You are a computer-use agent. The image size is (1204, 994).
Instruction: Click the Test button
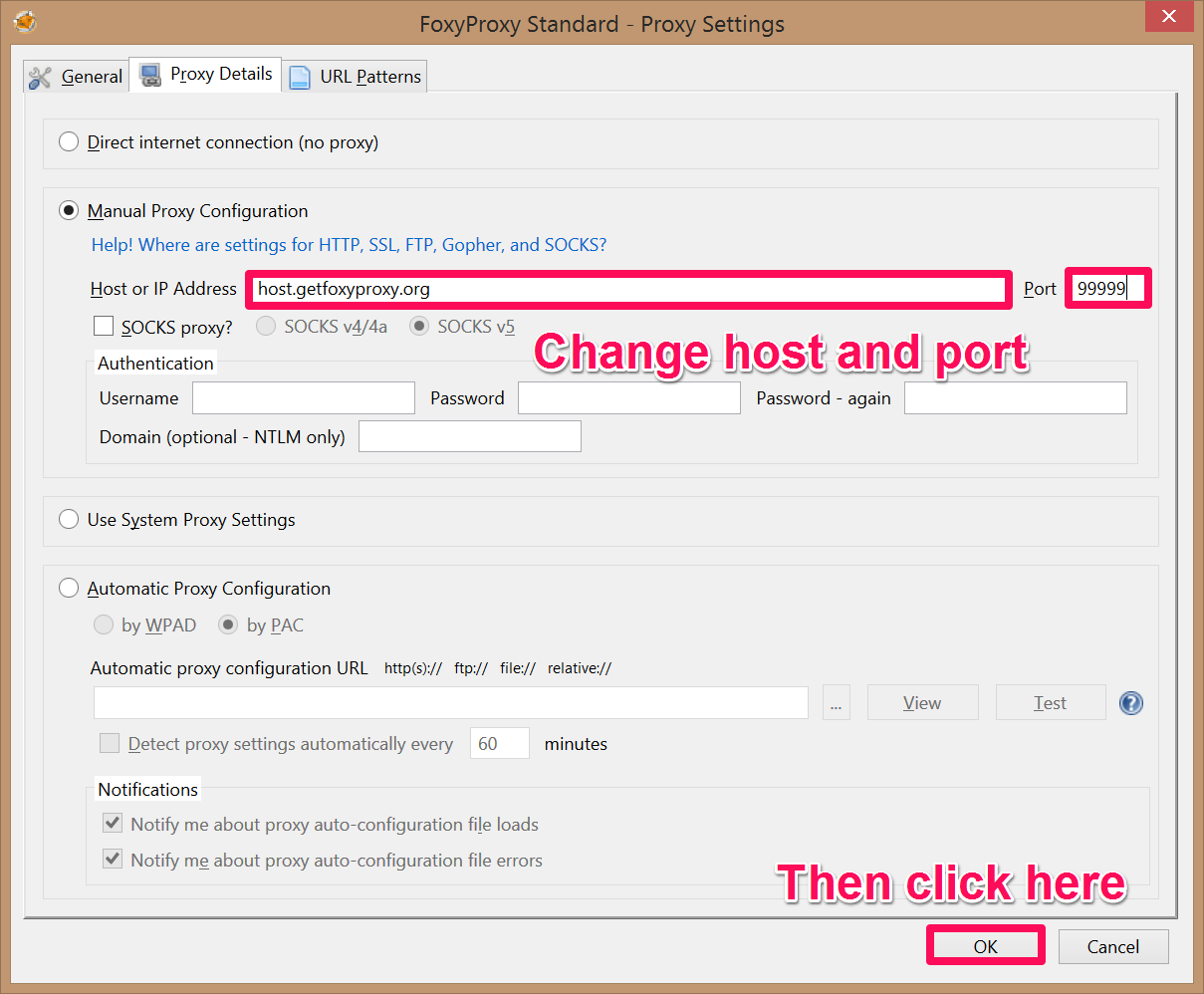(x=1051, y=702)
